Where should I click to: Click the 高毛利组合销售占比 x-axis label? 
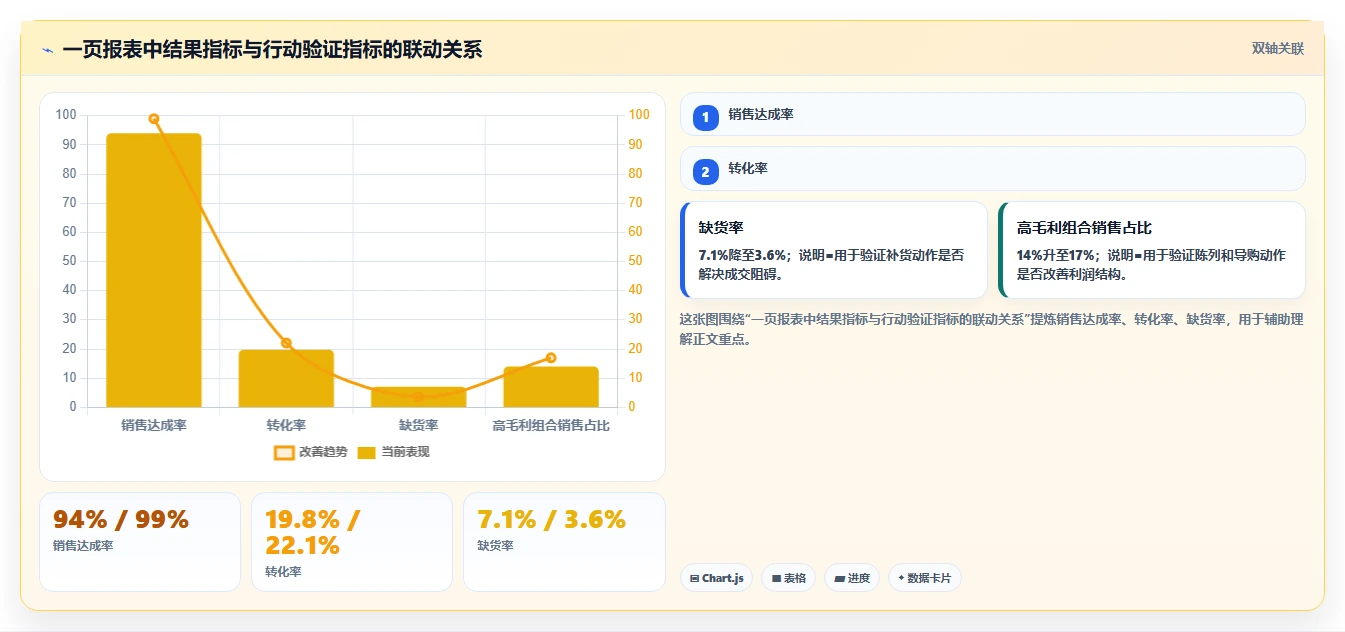click(551, 425)
